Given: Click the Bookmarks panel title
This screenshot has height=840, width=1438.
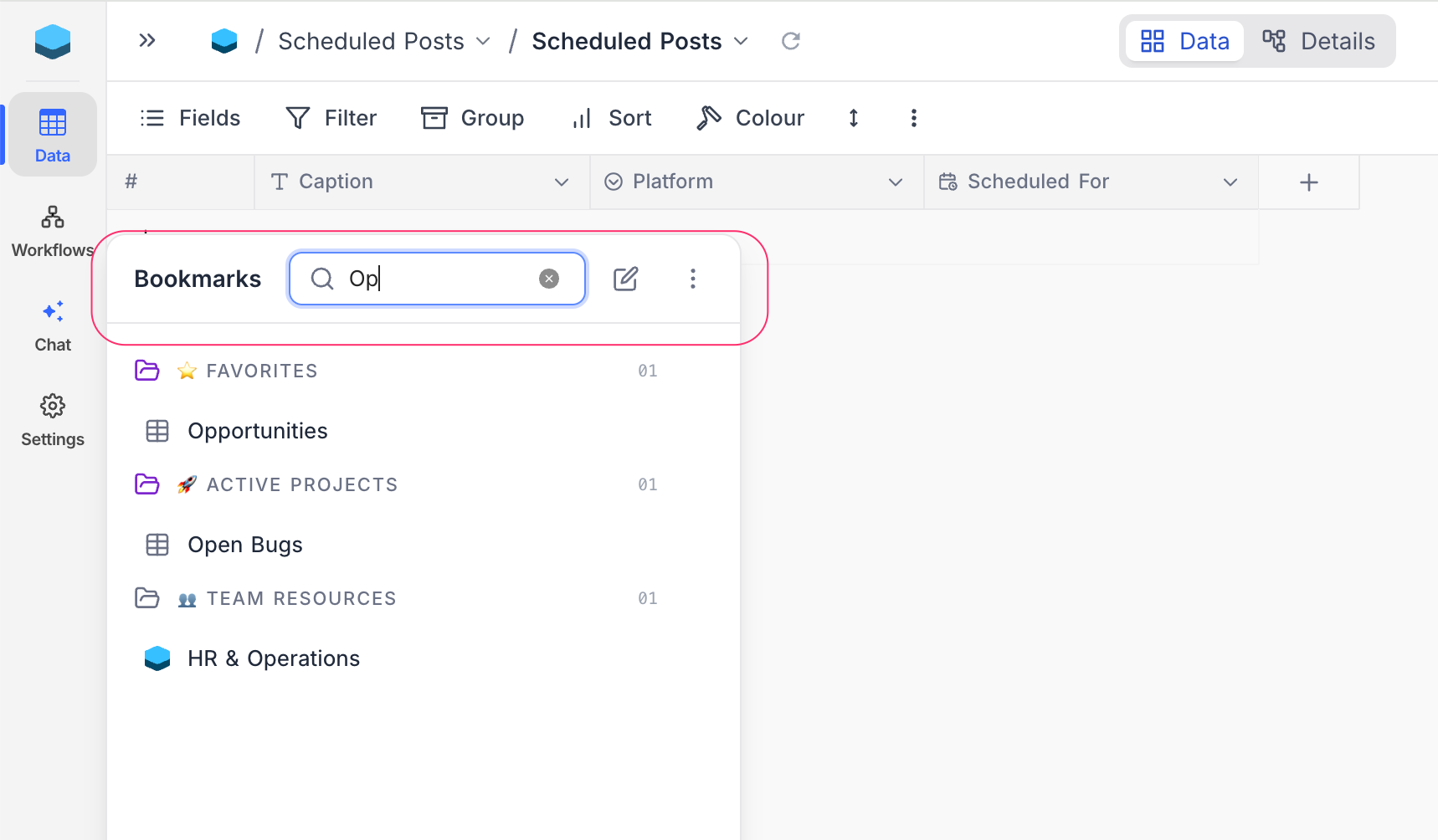Looking at the screenshot, I should tap(198, 279).
